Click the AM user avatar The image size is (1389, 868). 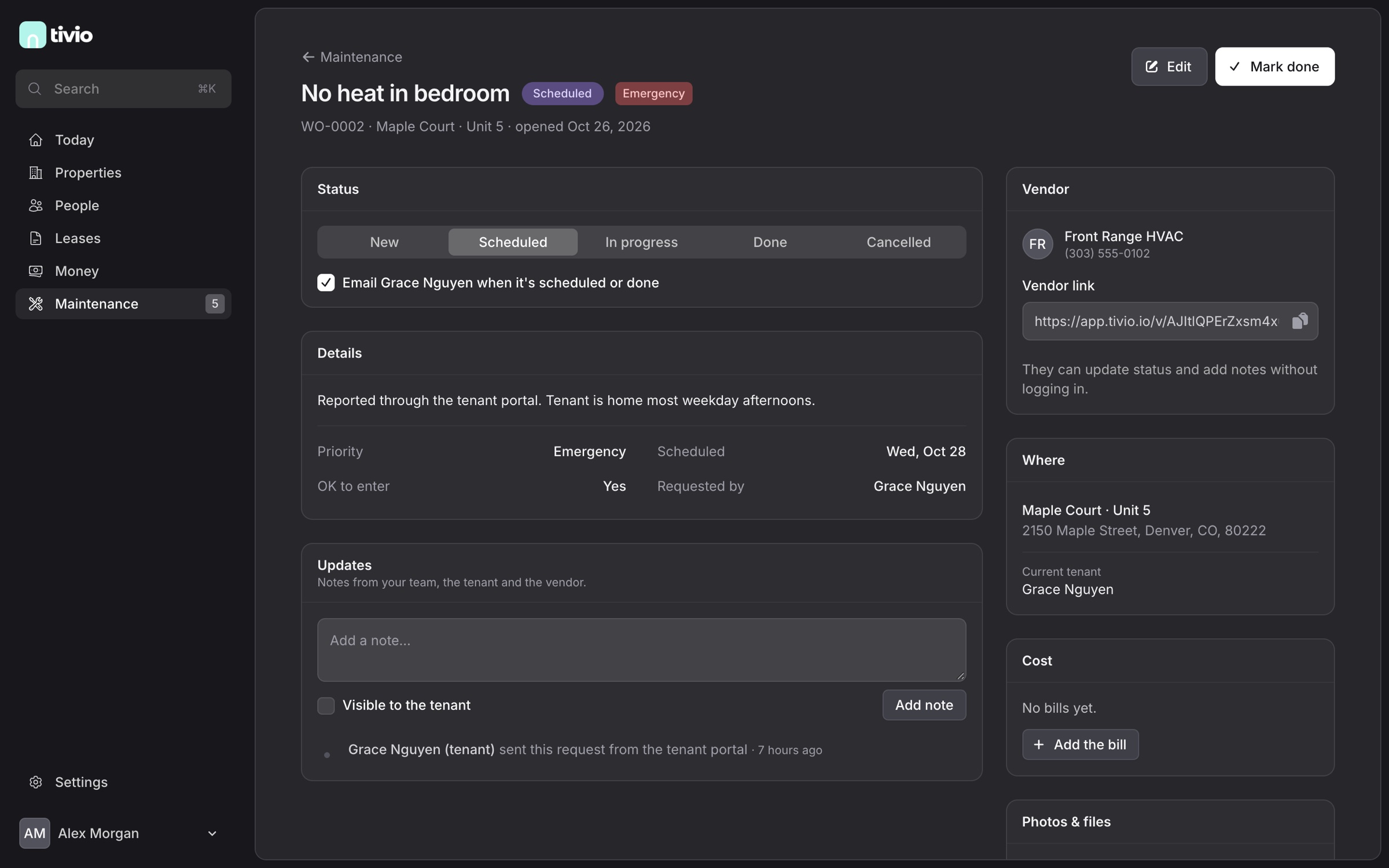(35, 833)
